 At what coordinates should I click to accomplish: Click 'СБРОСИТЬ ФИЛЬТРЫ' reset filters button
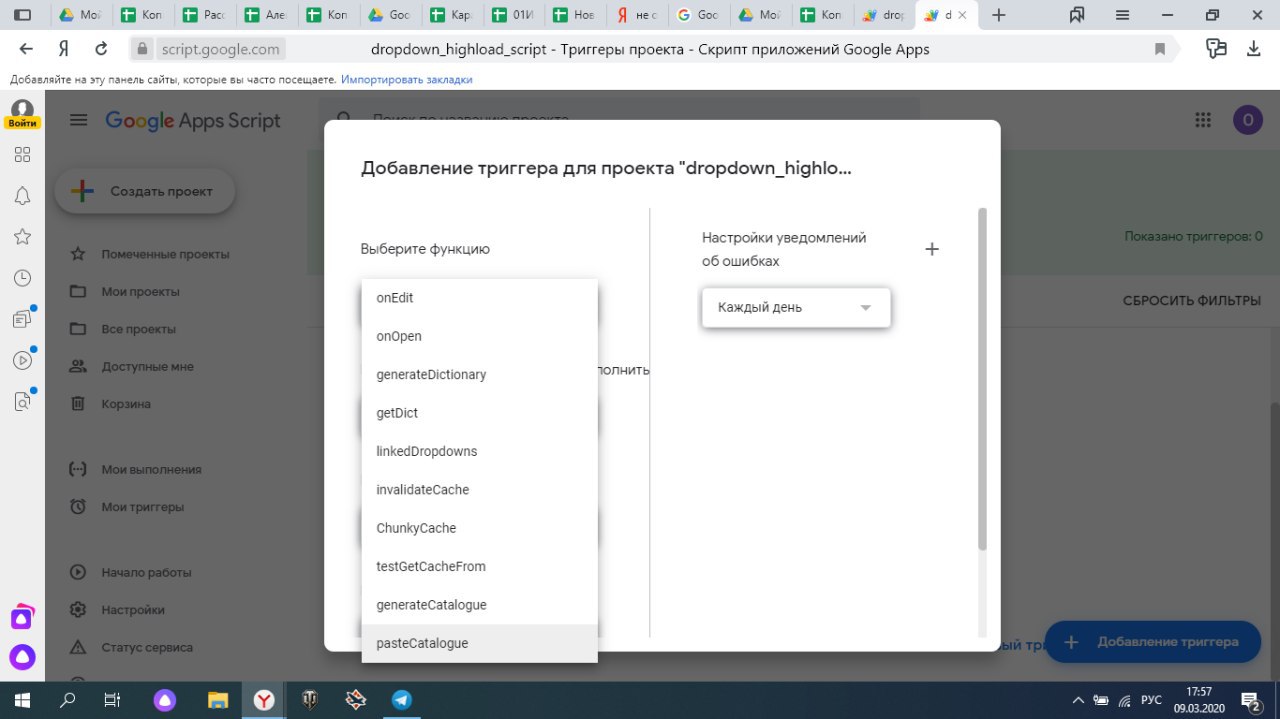click(1192, 301)
